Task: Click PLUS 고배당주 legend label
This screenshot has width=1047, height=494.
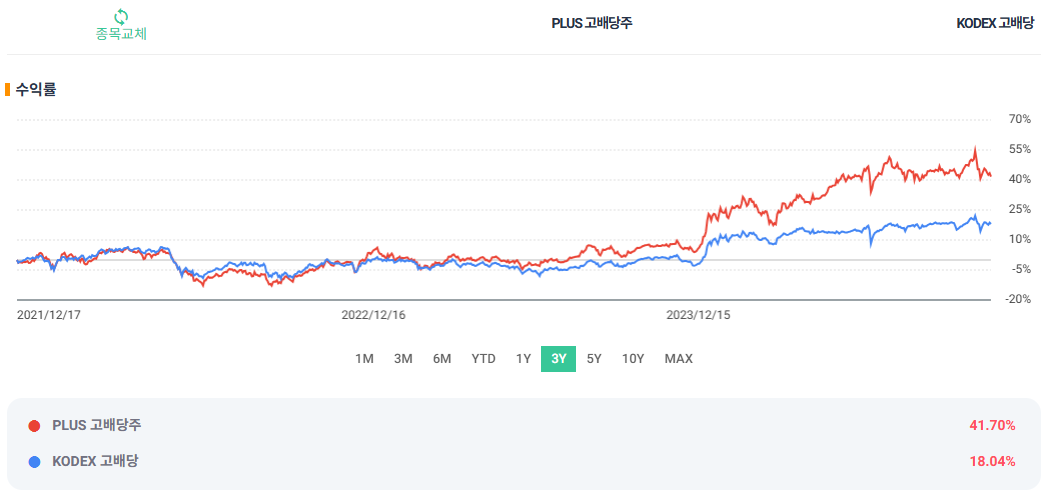Action: tap(97, 425)
